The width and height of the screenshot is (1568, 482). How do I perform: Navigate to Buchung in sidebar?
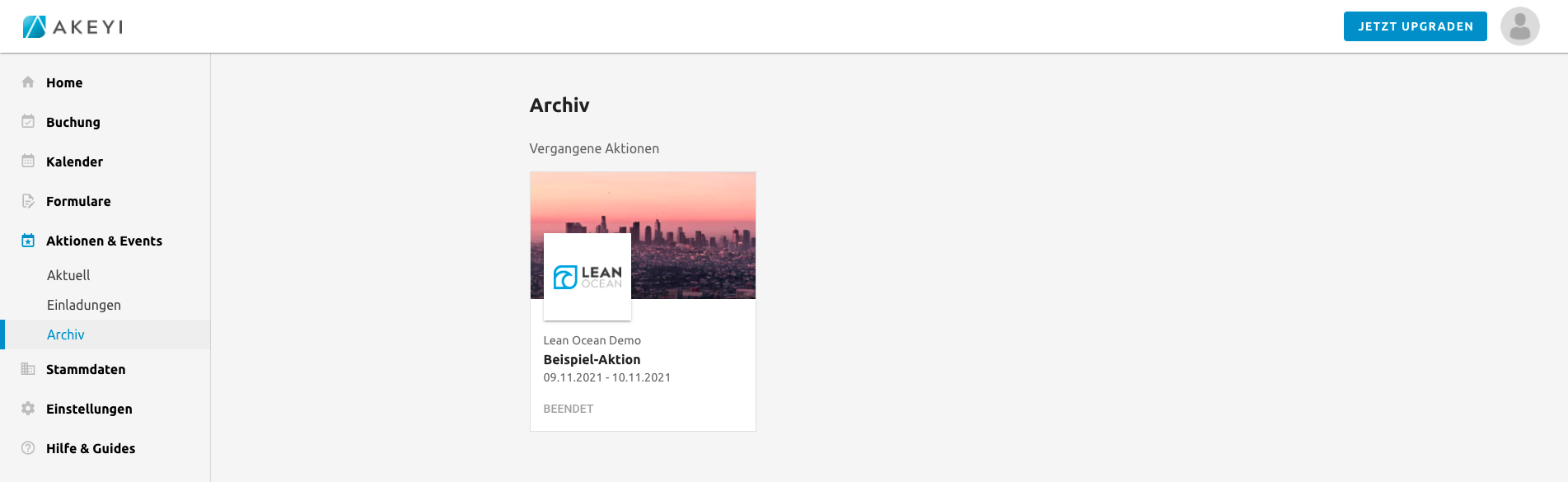pos(73,122)
